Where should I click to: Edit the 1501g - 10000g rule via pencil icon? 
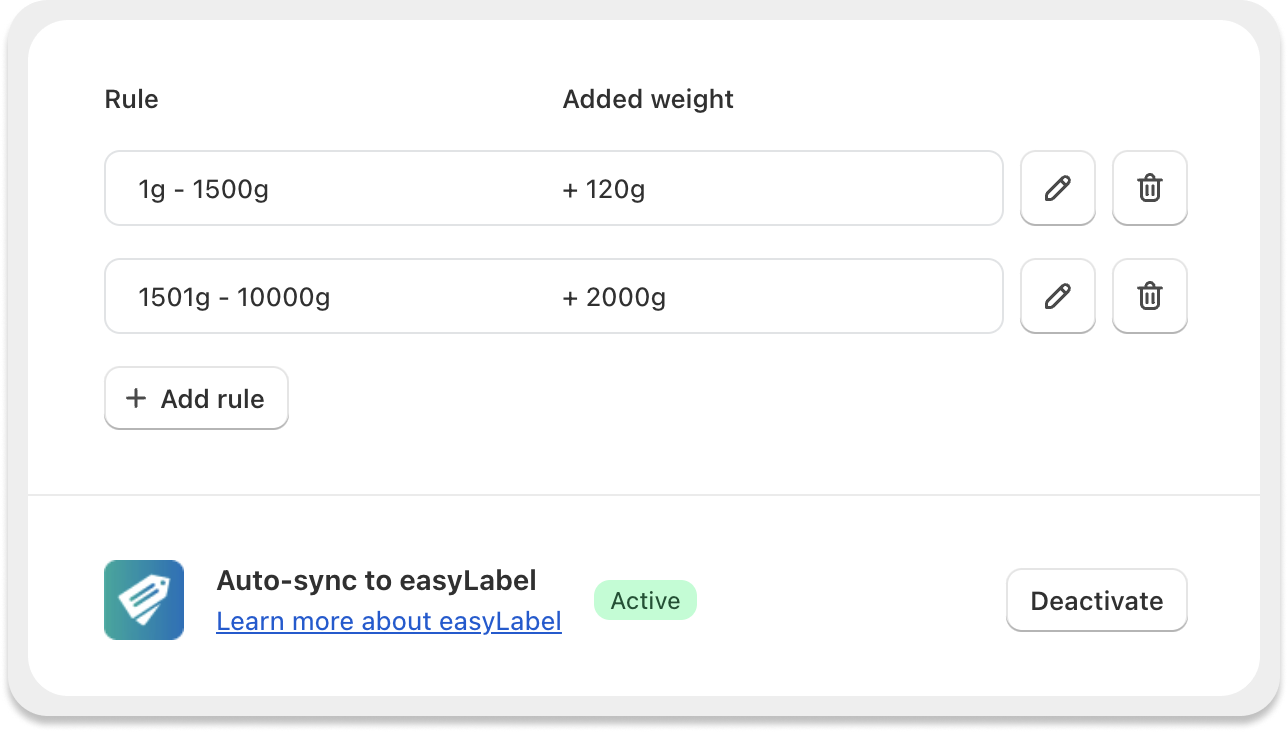click(1057, 296)
